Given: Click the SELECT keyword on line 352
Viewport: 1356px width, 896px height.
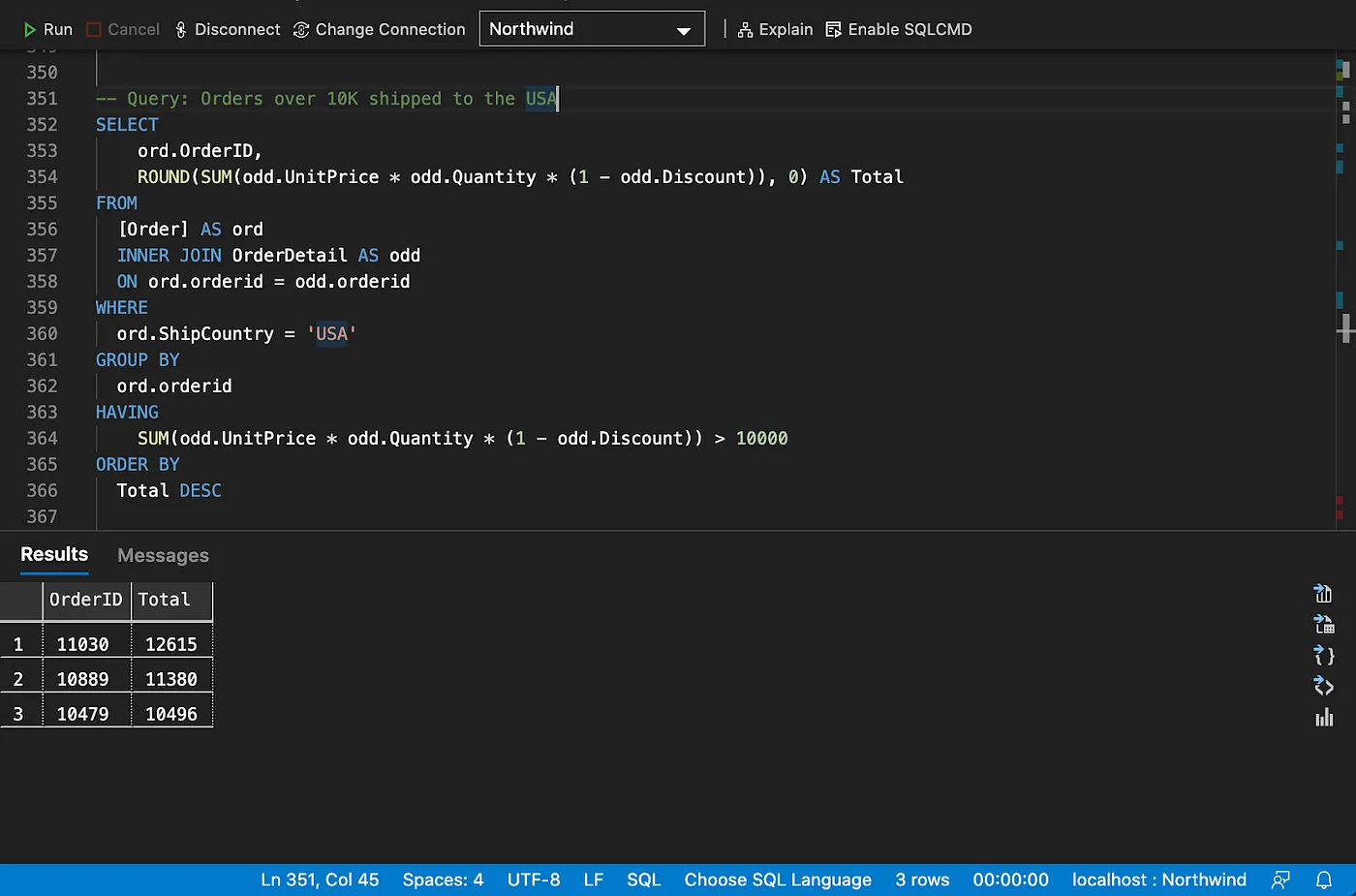Looking at the screenshot, I should pyautogui.click(x=127, y=125).
